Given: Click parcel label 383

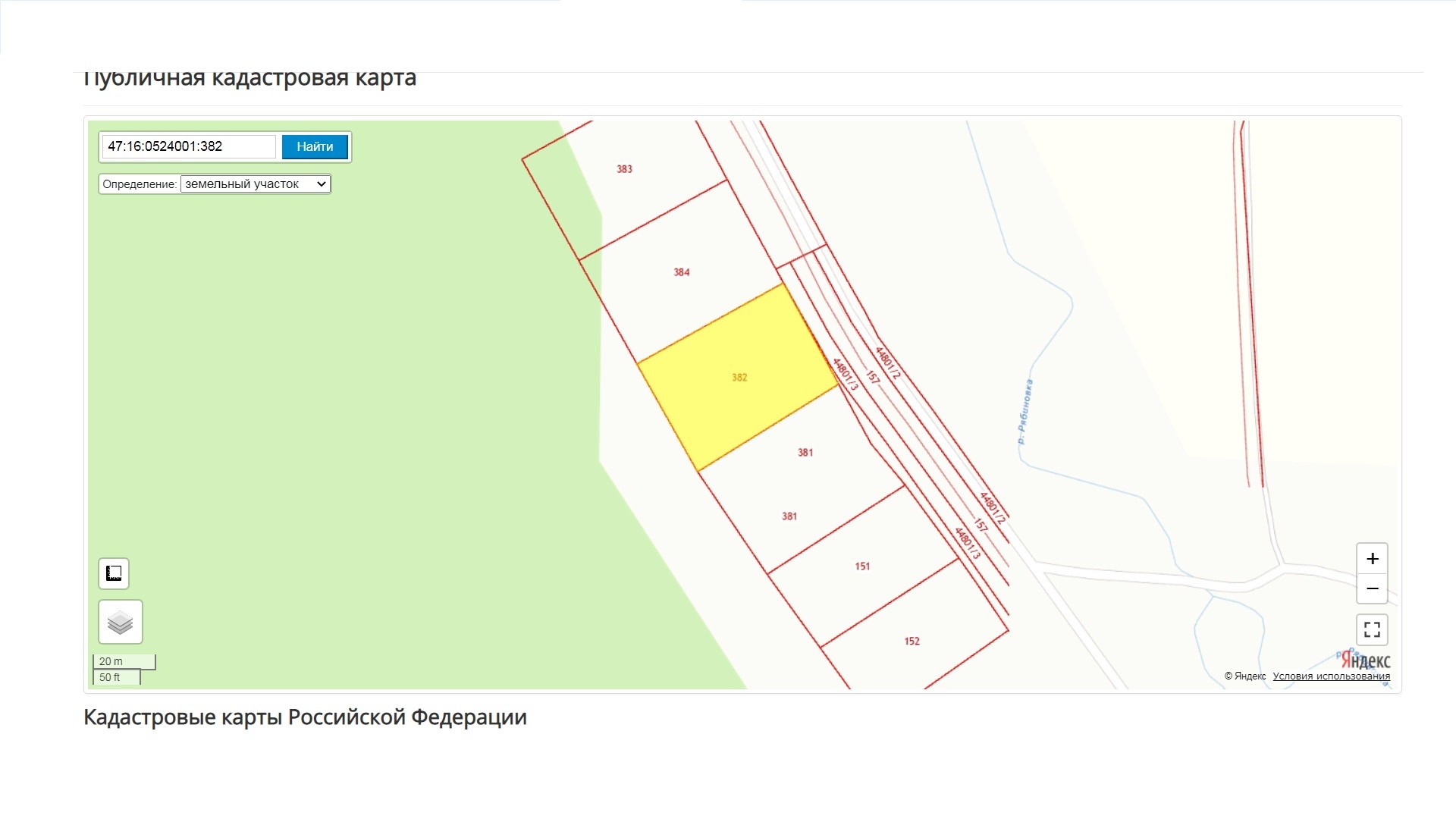Looking at the screenshot, I should pyautogui.click(x=624, y=169).
